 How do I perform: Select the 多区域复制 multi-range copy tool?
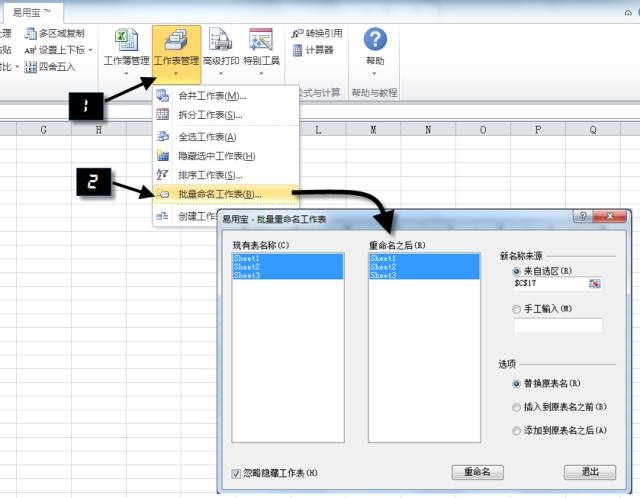point(54,33)
